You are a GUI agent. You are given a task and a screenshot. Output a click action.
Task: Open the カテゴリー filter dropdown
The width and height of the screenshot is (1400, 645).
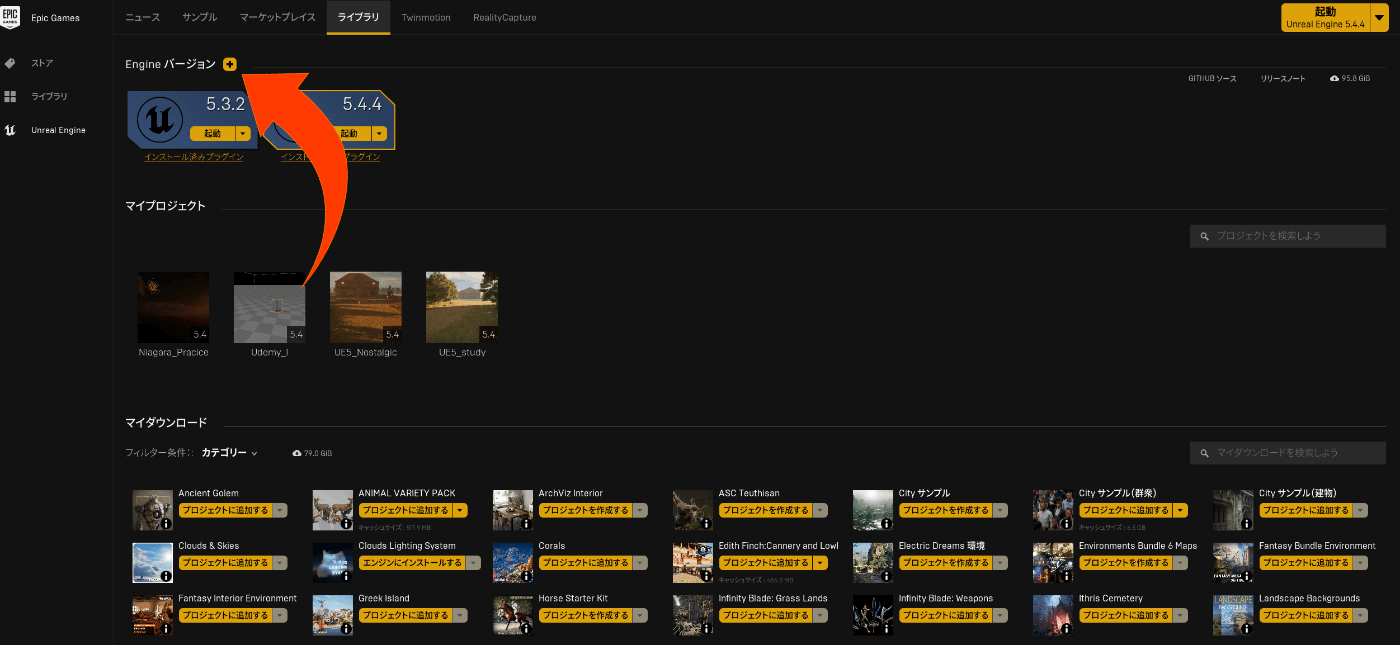point(229,453)
